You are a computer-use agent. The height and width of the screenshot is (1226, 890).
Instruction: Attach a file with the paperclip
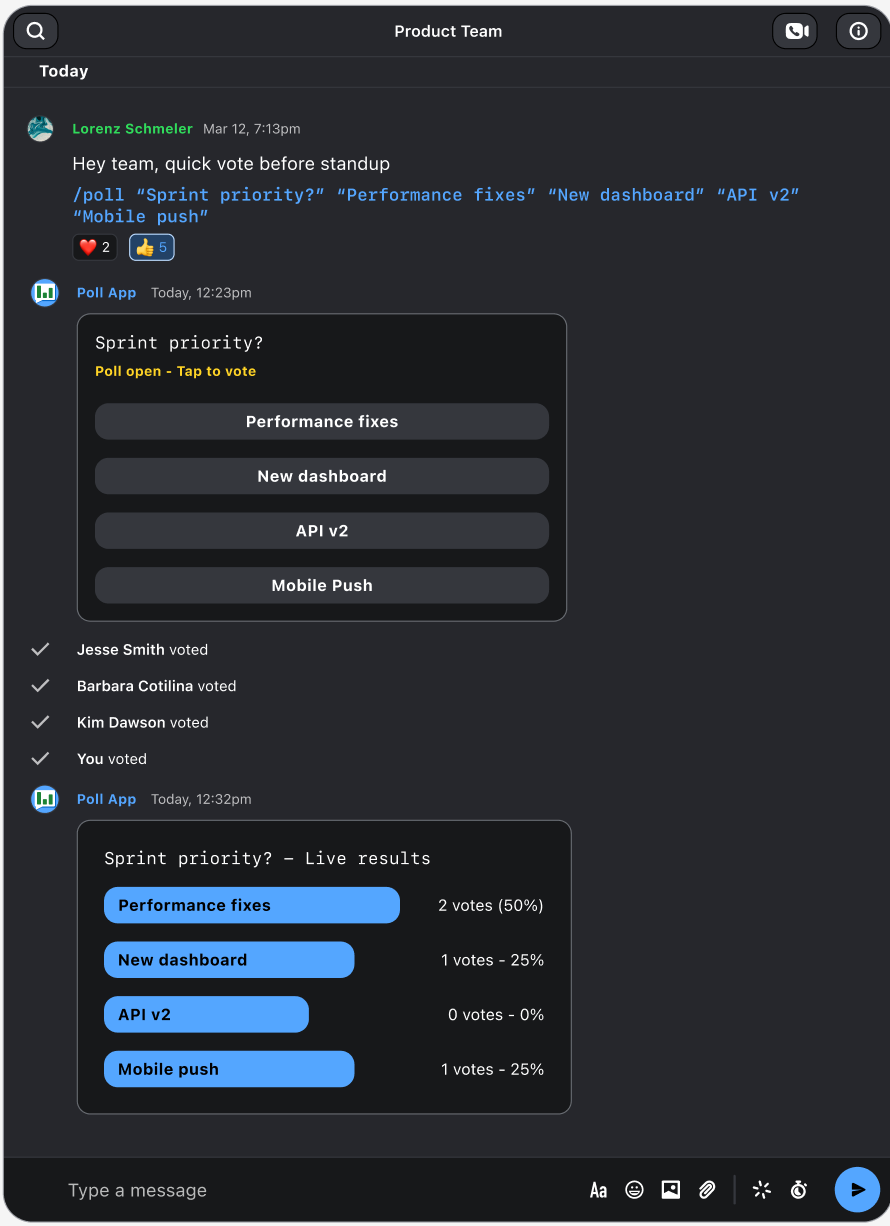coord(707,1190)
